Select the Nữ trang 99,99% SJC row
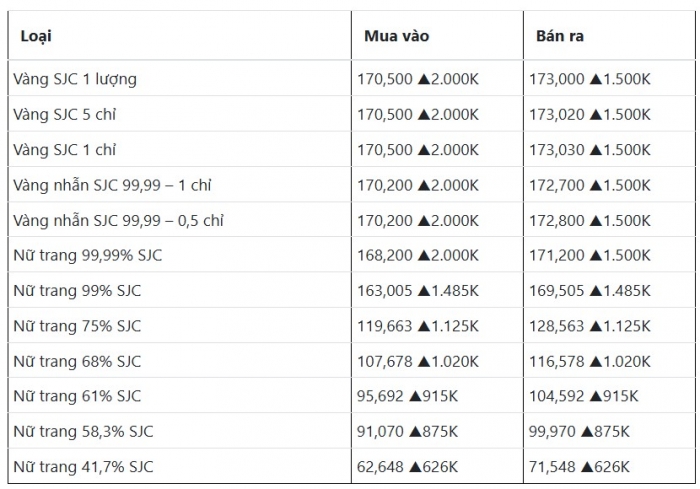Image resolution: width=700 pixels, height=489 pixels. pyautogui.click(x=87, y=256)
